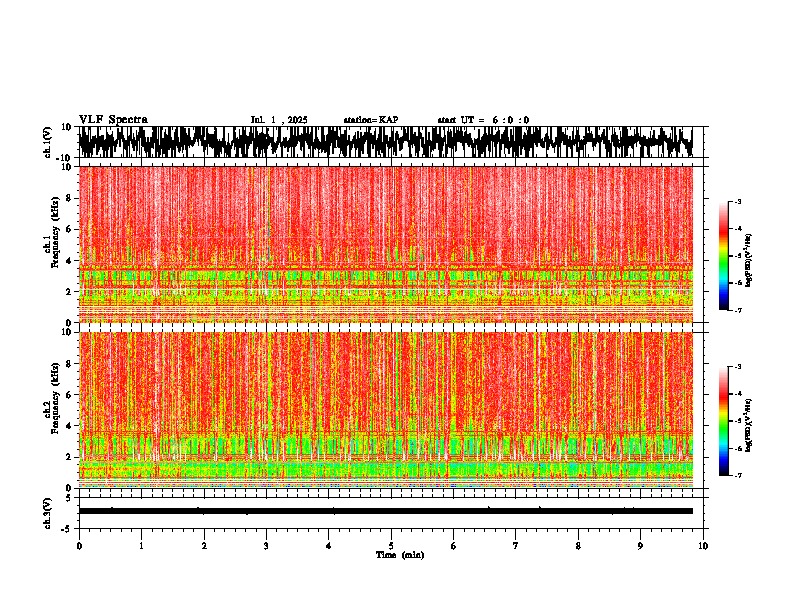Click the time axis tick label "0"
The height and width of the screenshot is (612, 792).
point(79,546)
